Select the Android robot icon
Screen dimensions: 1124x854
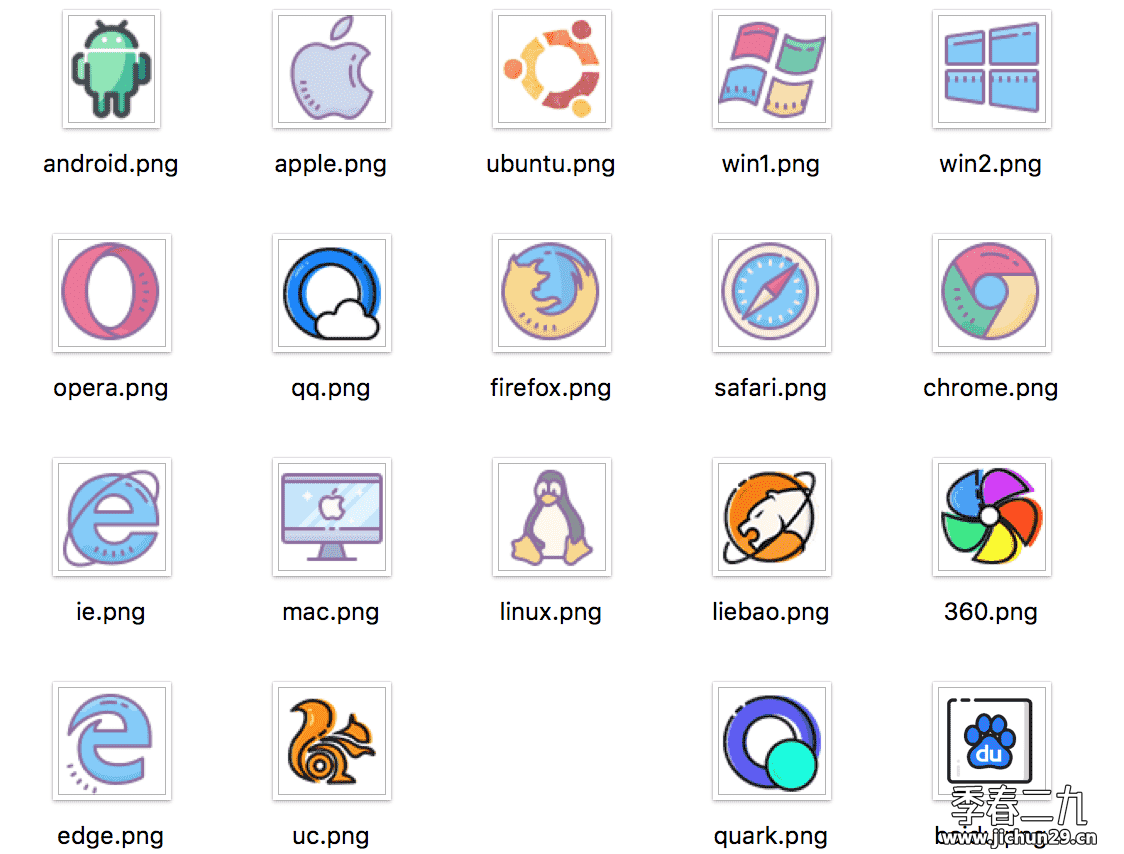111,69
